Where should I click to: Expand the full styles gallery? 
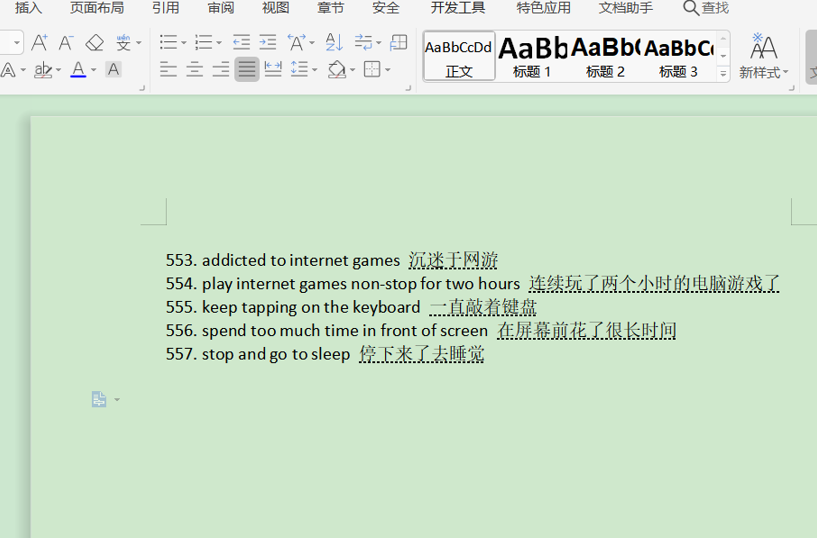(723, 74)
